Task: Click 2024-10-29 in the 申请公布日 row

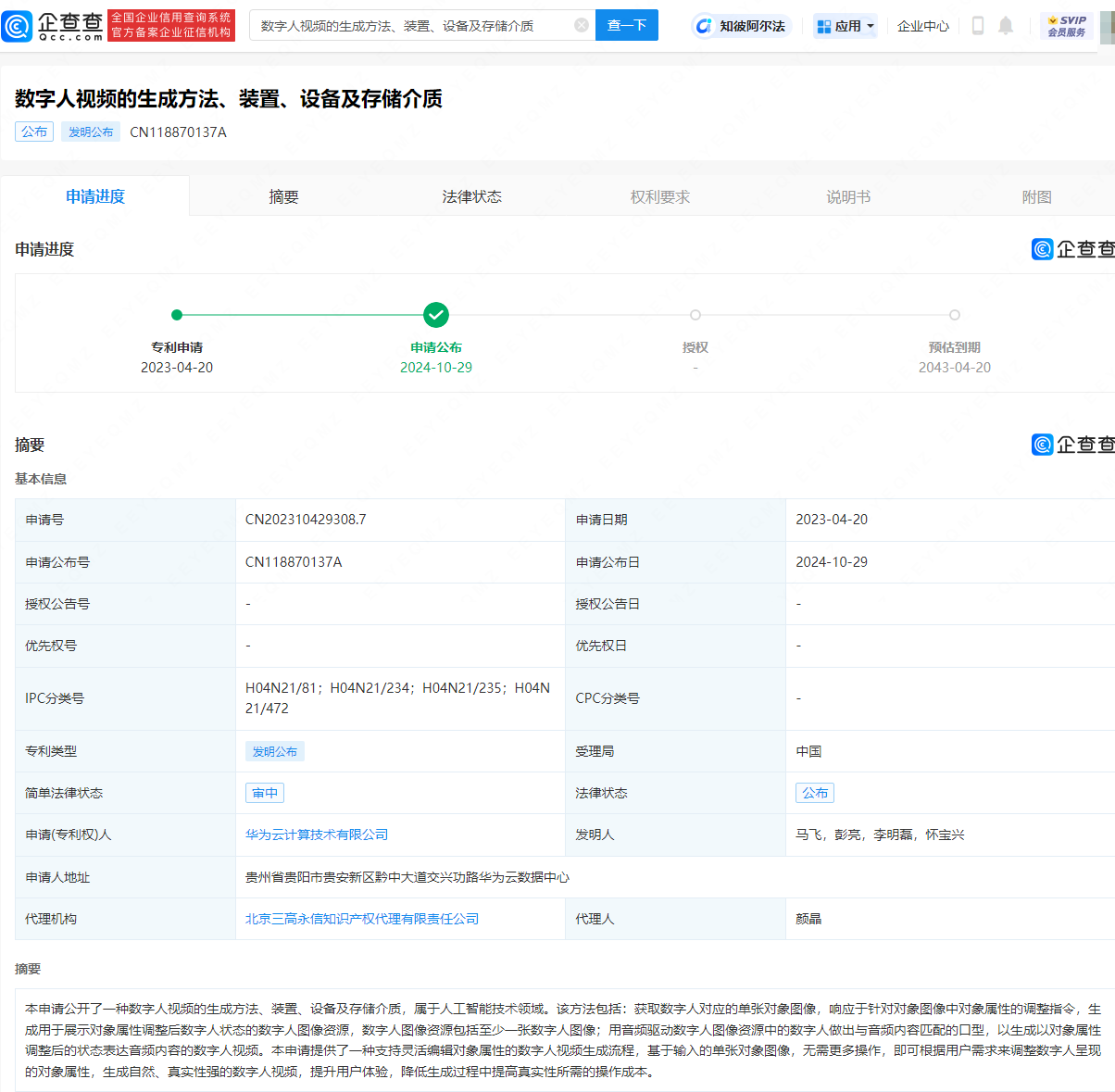Action: [832, 562]
